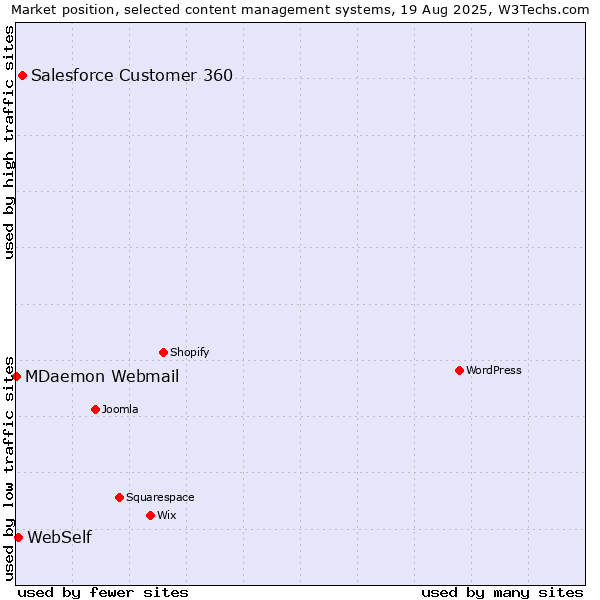Click the MDaemon Webmail red data point

coord(16,376)
